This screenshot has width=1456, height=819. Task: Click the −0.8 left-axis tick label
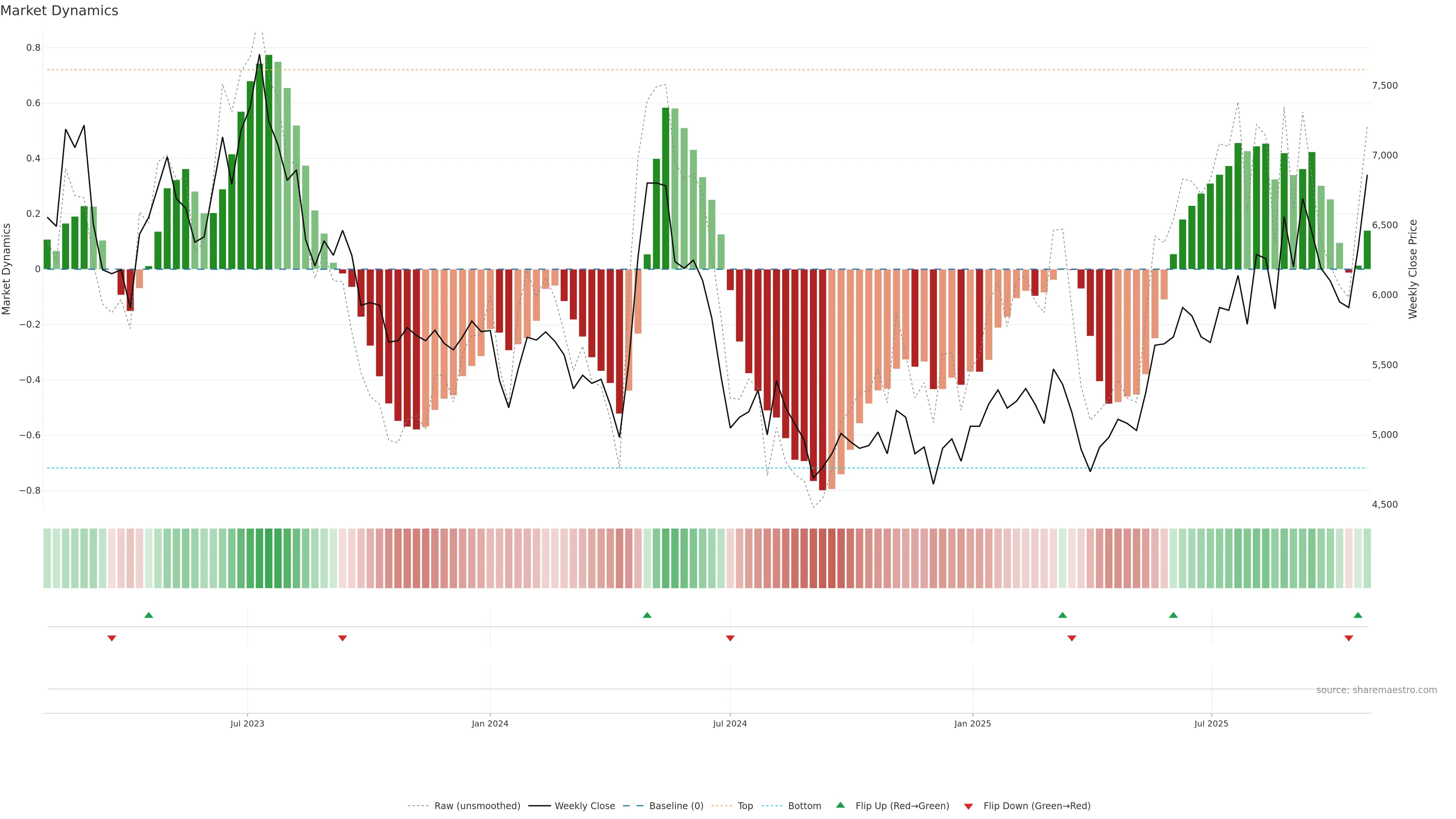click(30, 491)
